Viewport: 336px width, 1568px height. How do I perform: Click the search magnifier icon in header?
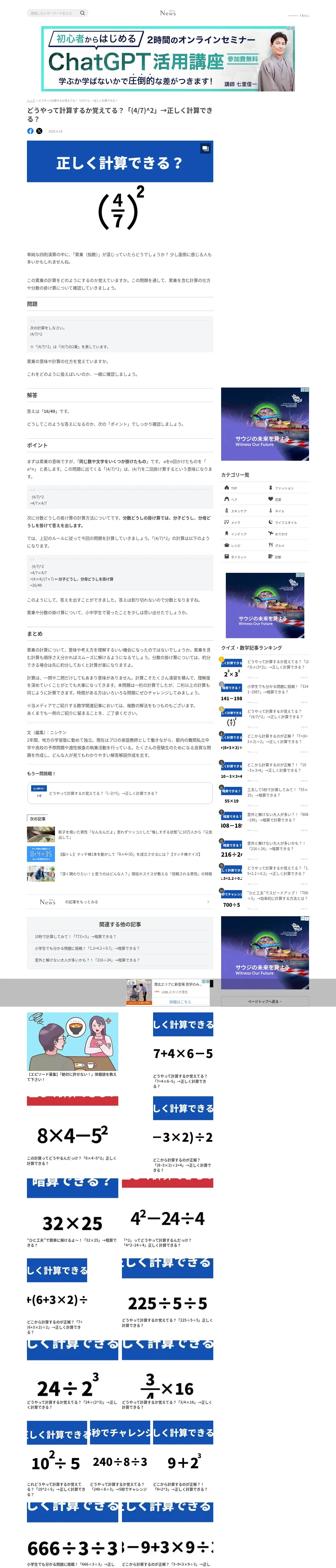pos(82,13)
